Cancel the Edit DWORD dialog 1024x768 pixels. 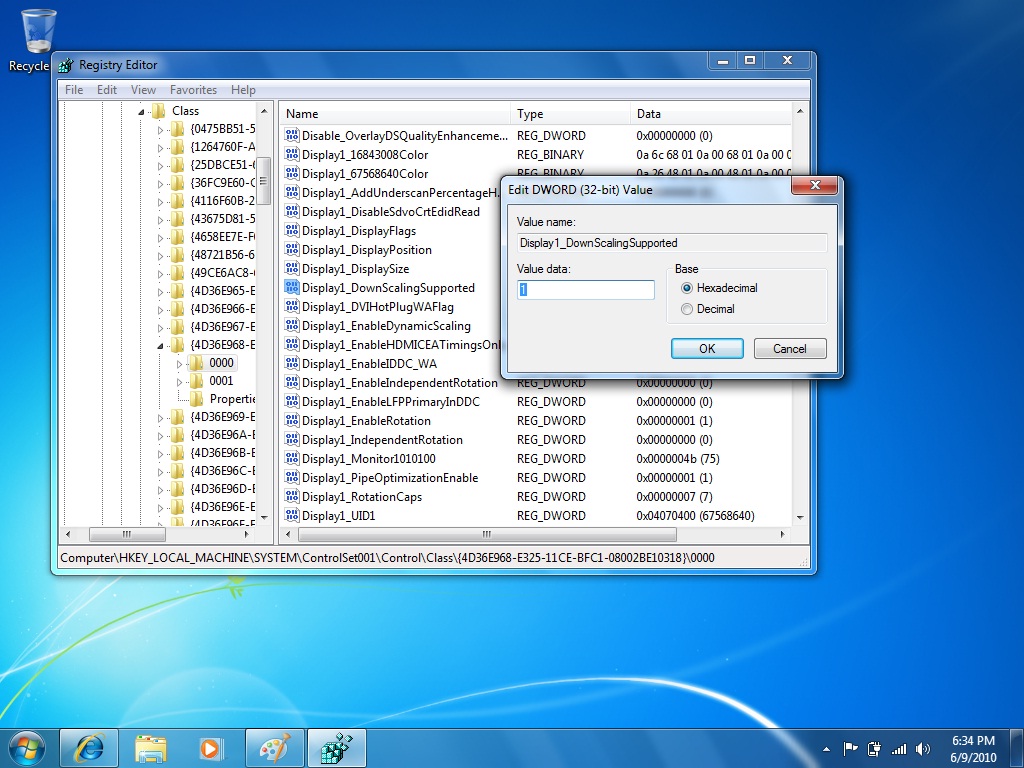click(790, 349)
